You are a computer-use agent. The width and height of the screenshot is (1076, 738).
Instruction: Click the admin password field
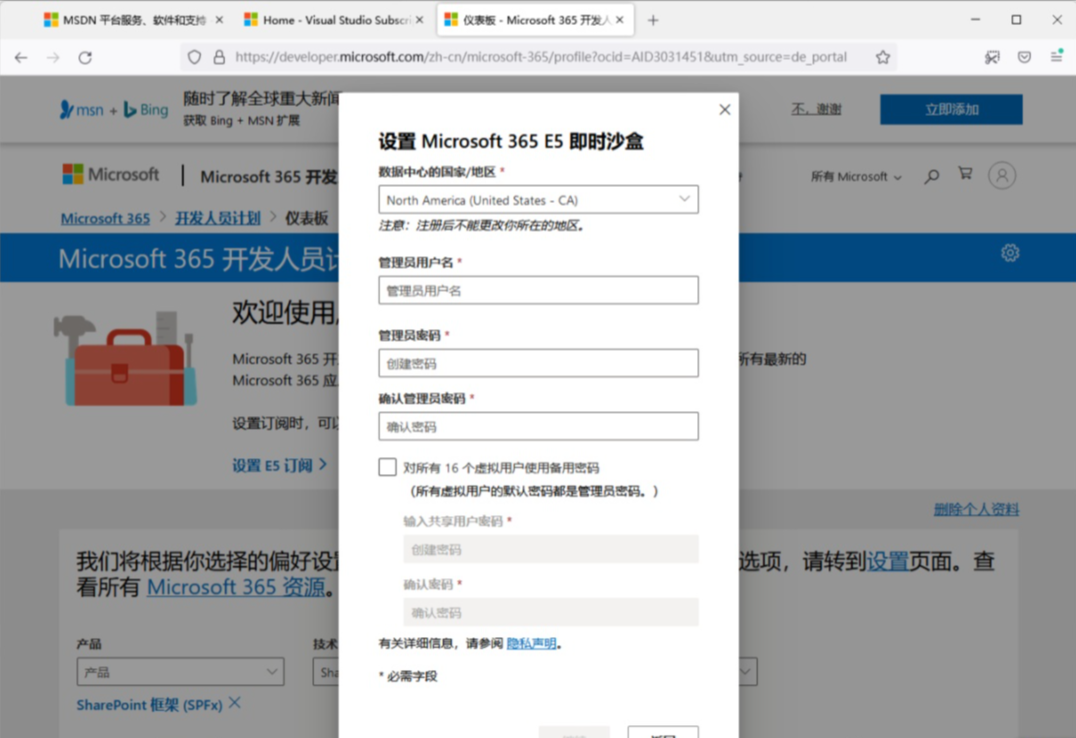coord(538,363)
